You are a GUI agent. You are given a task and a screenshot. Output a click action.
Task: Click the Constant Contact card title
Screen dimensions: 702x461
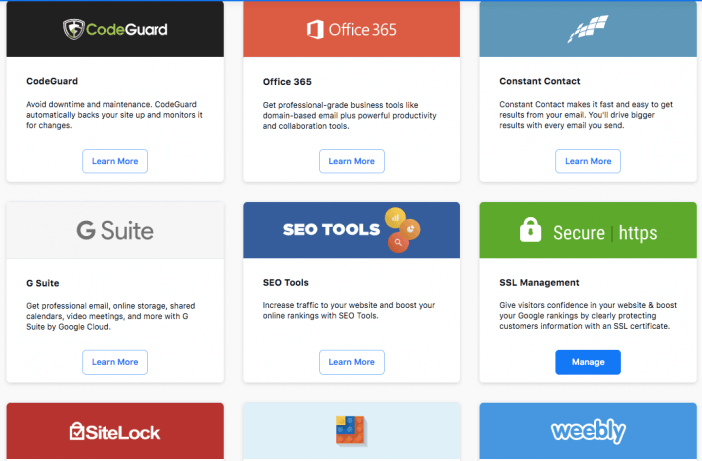point(539,81)
